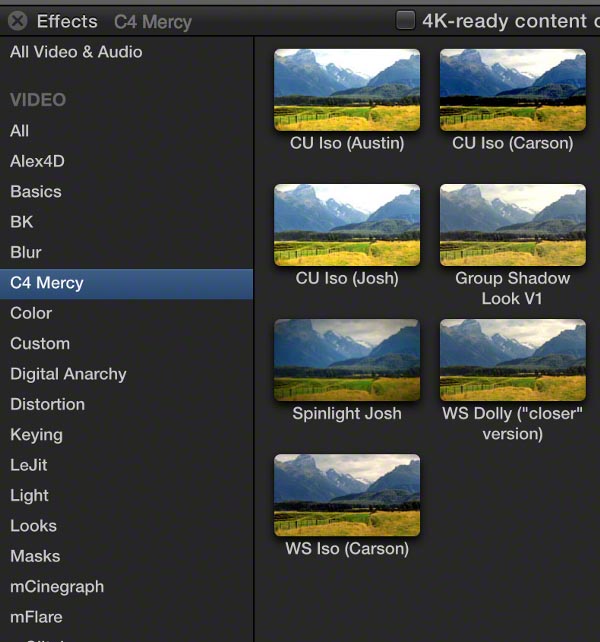Image resolution: width=600 pixels, height=642 pixels.
Task: Select the CU Iso (Josh) effect thumbnail
Action: 347,225
